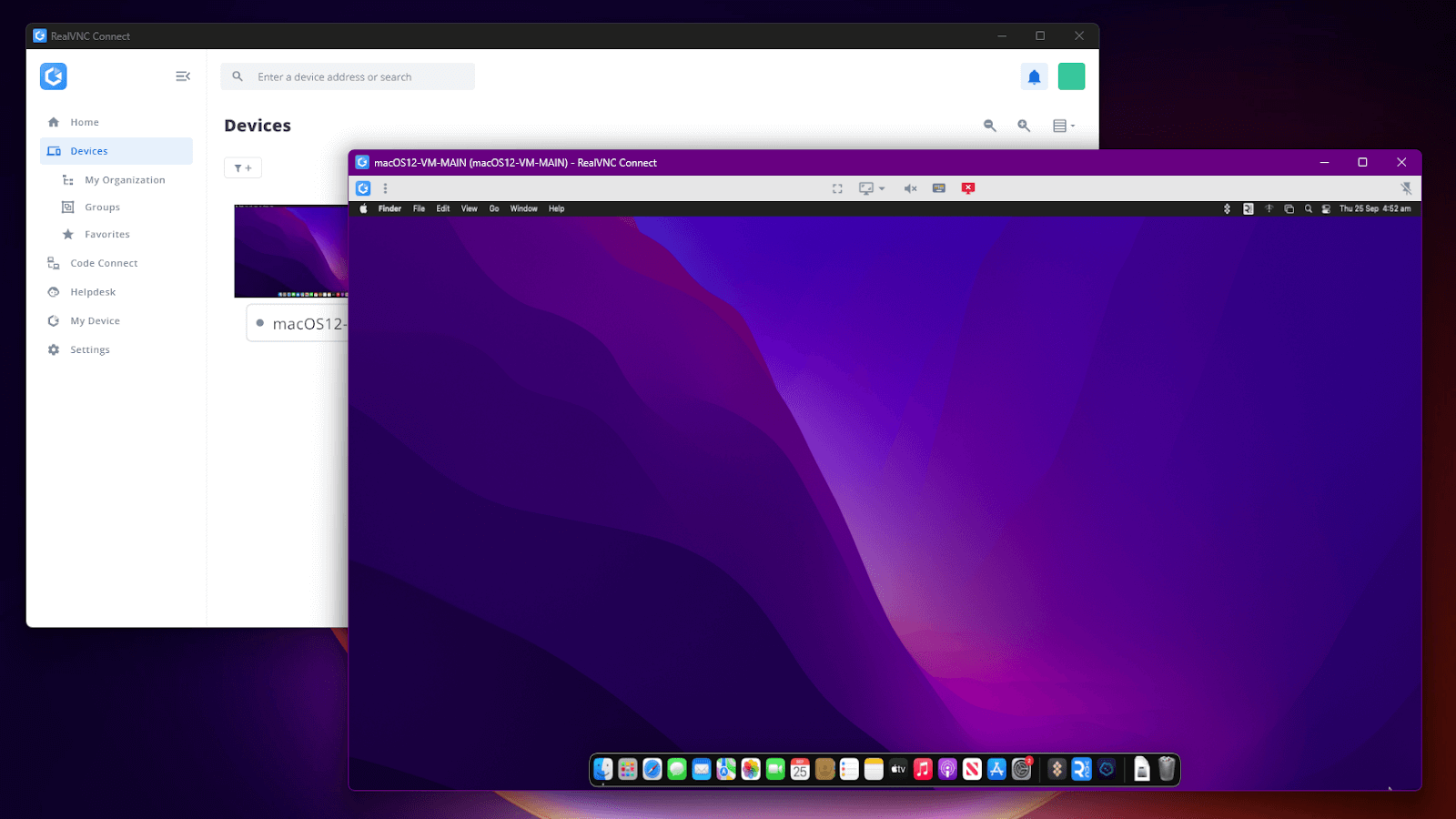Launch Safari from the remote Dock
This screenshot has width=1456, height=819.
(652, 770)
